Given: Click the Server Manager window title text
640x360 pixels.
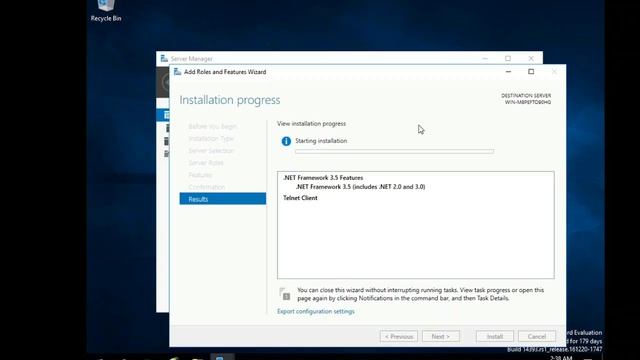Looking at the screenshot, I should click(x=191, y=59).
